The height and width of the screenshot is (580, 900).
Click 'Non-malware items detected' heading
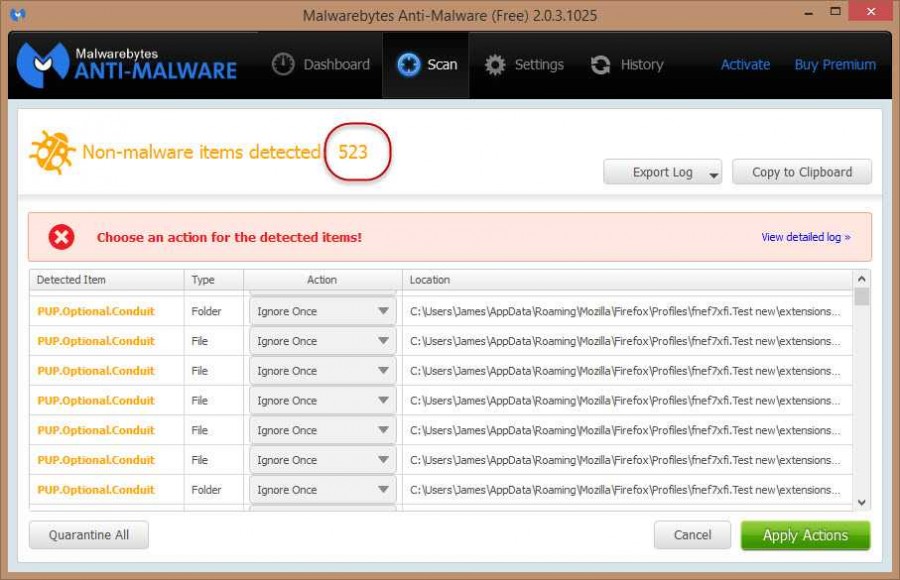(201, 152)
